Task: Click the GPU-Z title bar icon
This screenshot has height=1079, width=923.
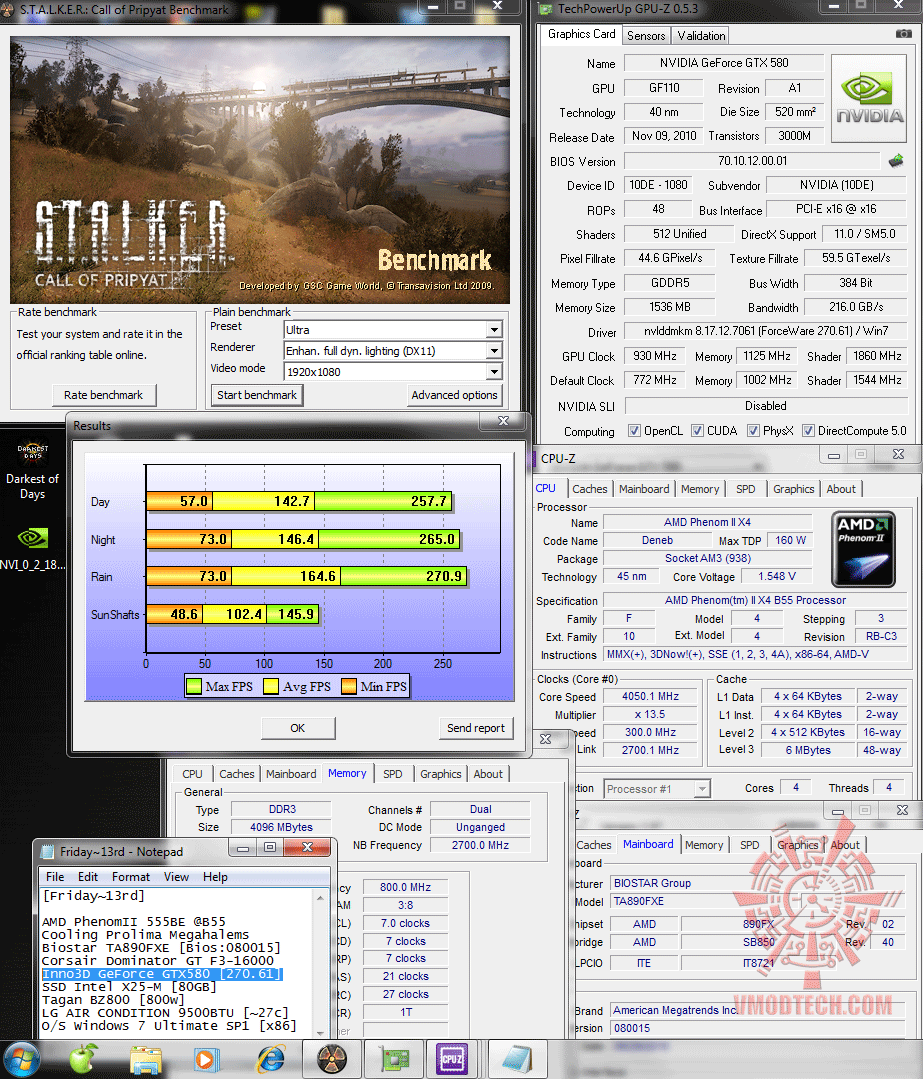Action: point(547,9)
